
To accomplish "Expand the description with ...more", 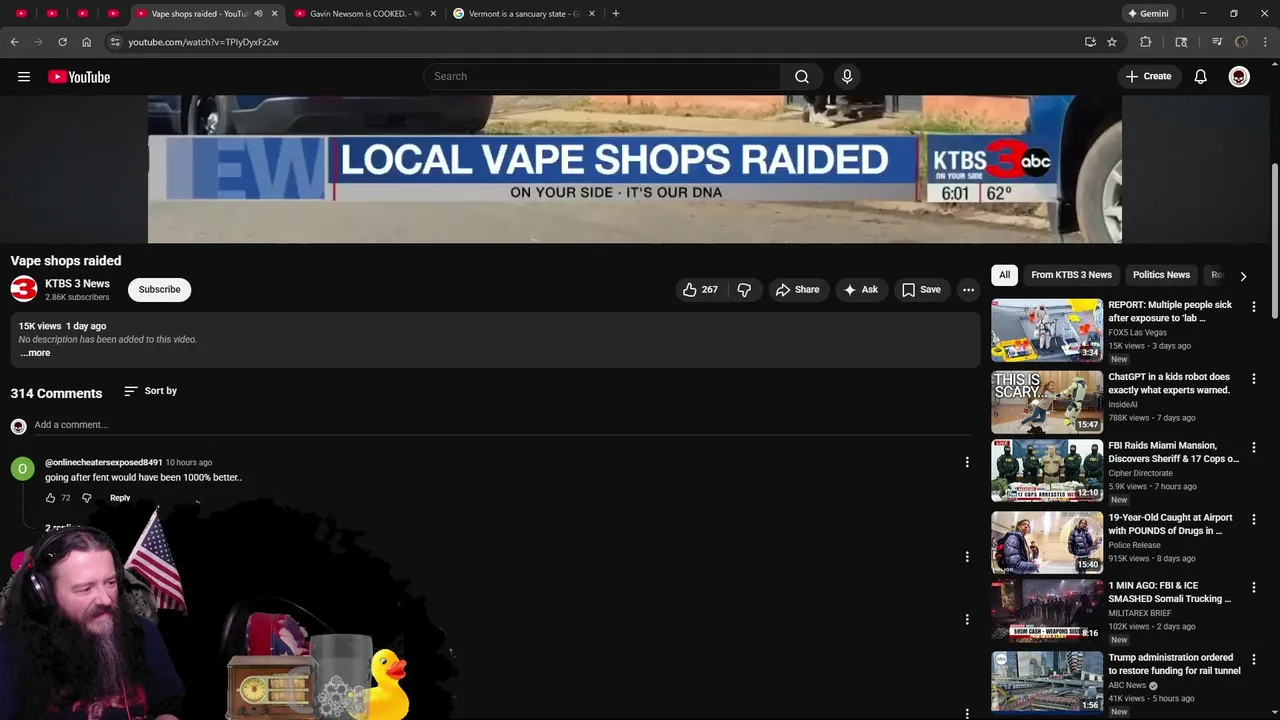I will click(x=35, y=353).
